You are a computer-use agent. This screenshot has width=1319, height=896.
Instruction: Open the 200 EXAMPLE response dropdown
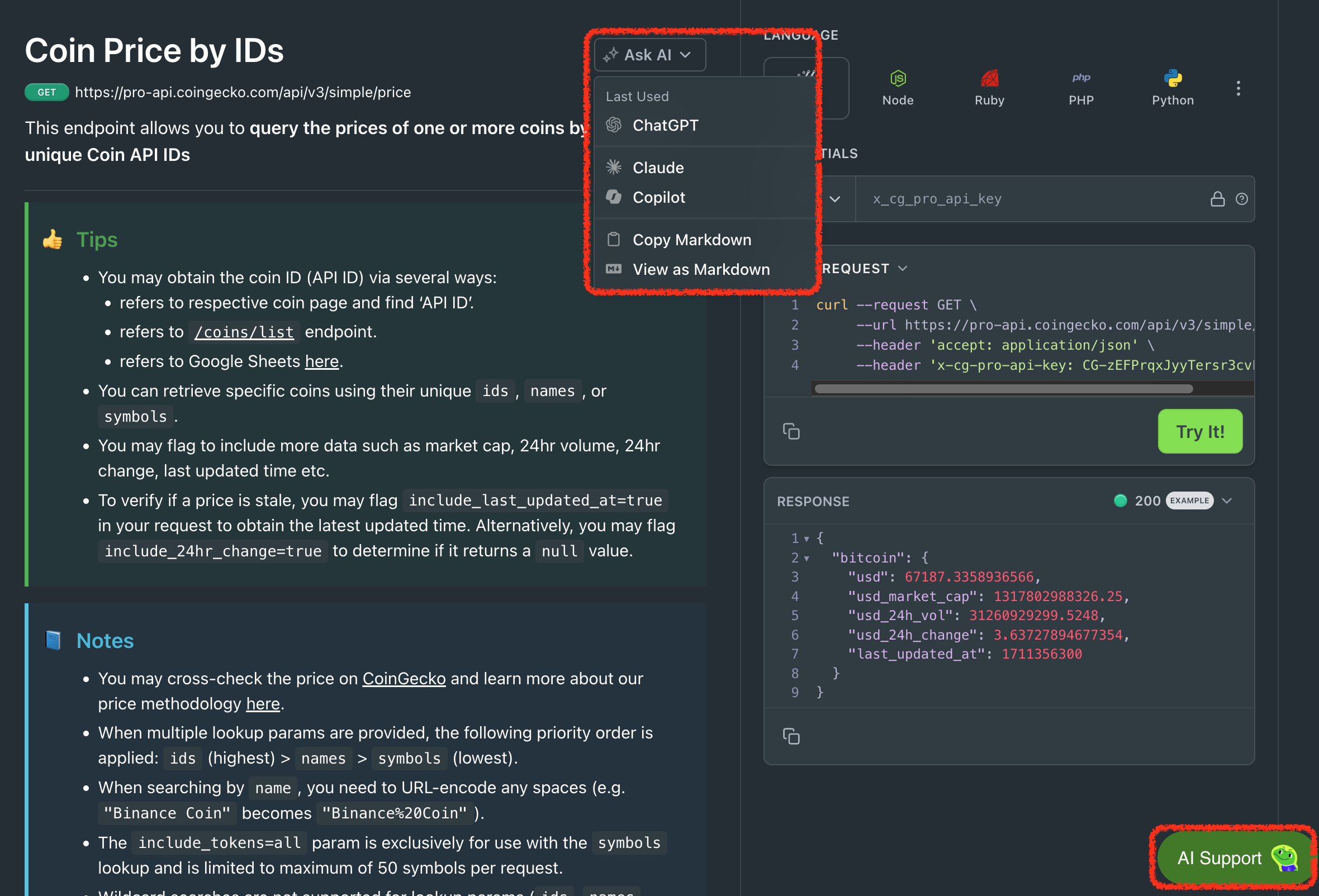1173,501
